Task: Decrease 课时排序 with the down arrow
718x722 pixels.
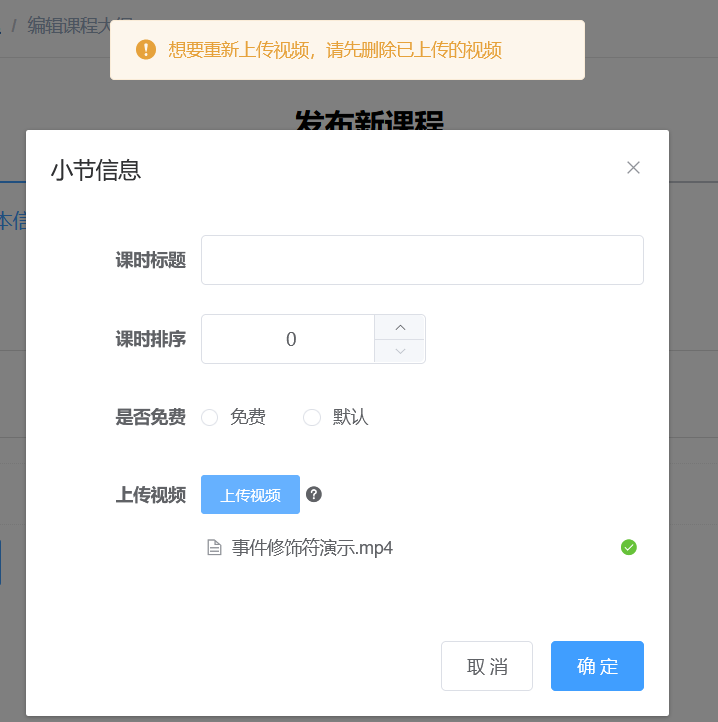Action: point(400,351)
